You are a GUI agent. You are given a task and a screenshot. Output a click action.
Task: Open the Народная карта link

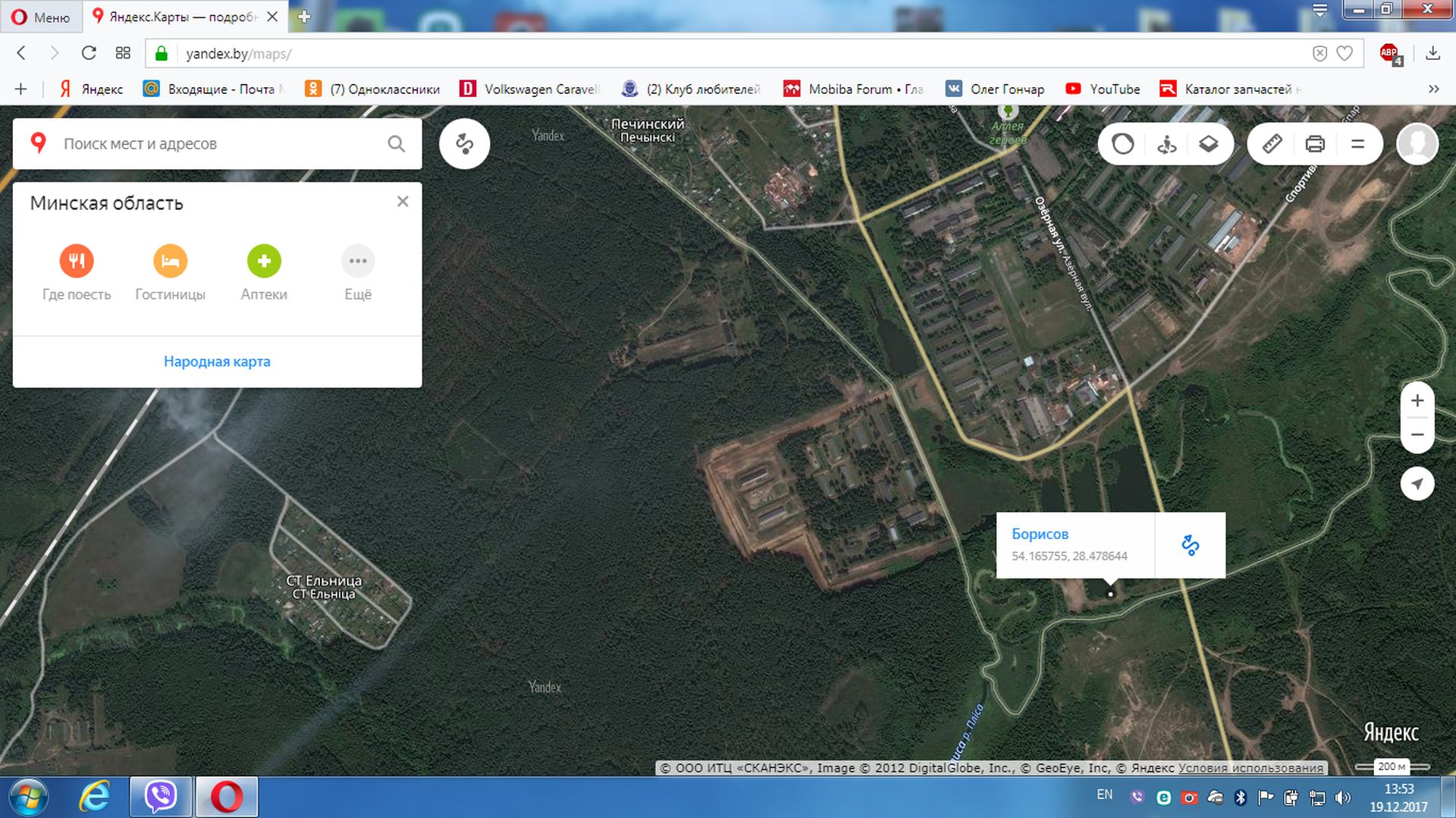[x=217, y=362]
